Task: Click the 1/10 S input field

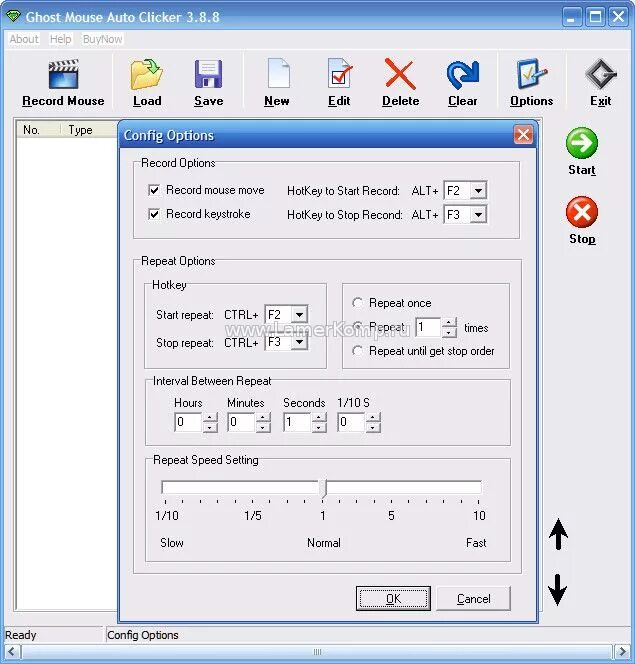Action: tap(351, 422)
